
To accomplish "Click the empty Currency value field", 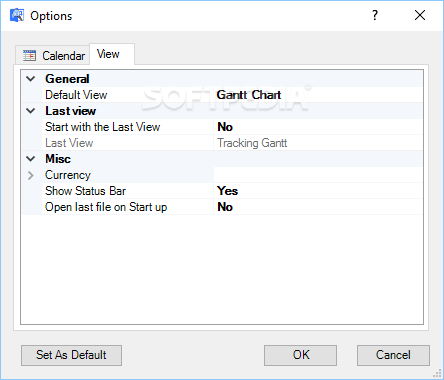I will [x=318, y=175].
